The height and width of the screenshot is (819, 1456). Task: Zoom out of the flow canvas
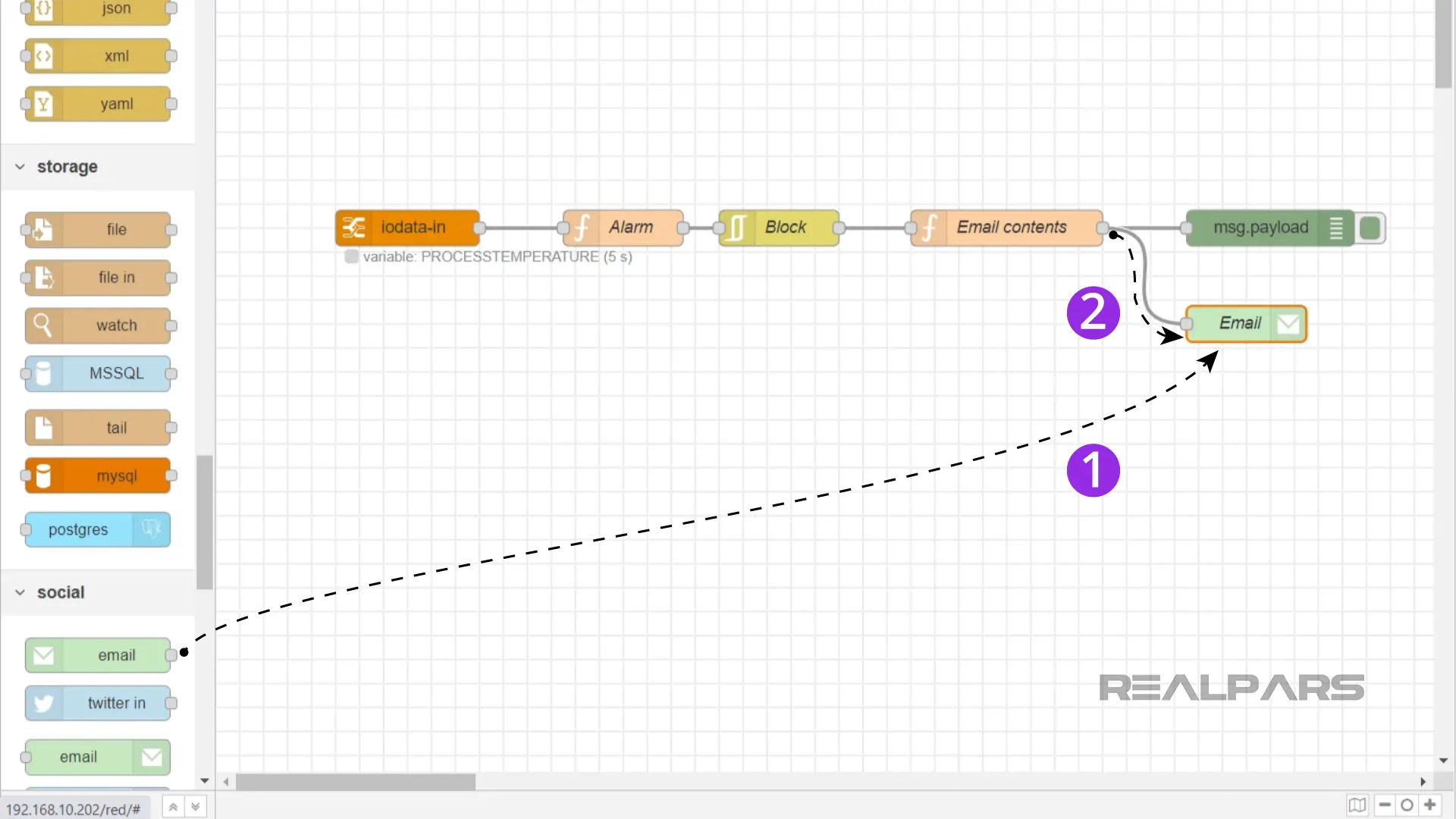[1384, 805]
